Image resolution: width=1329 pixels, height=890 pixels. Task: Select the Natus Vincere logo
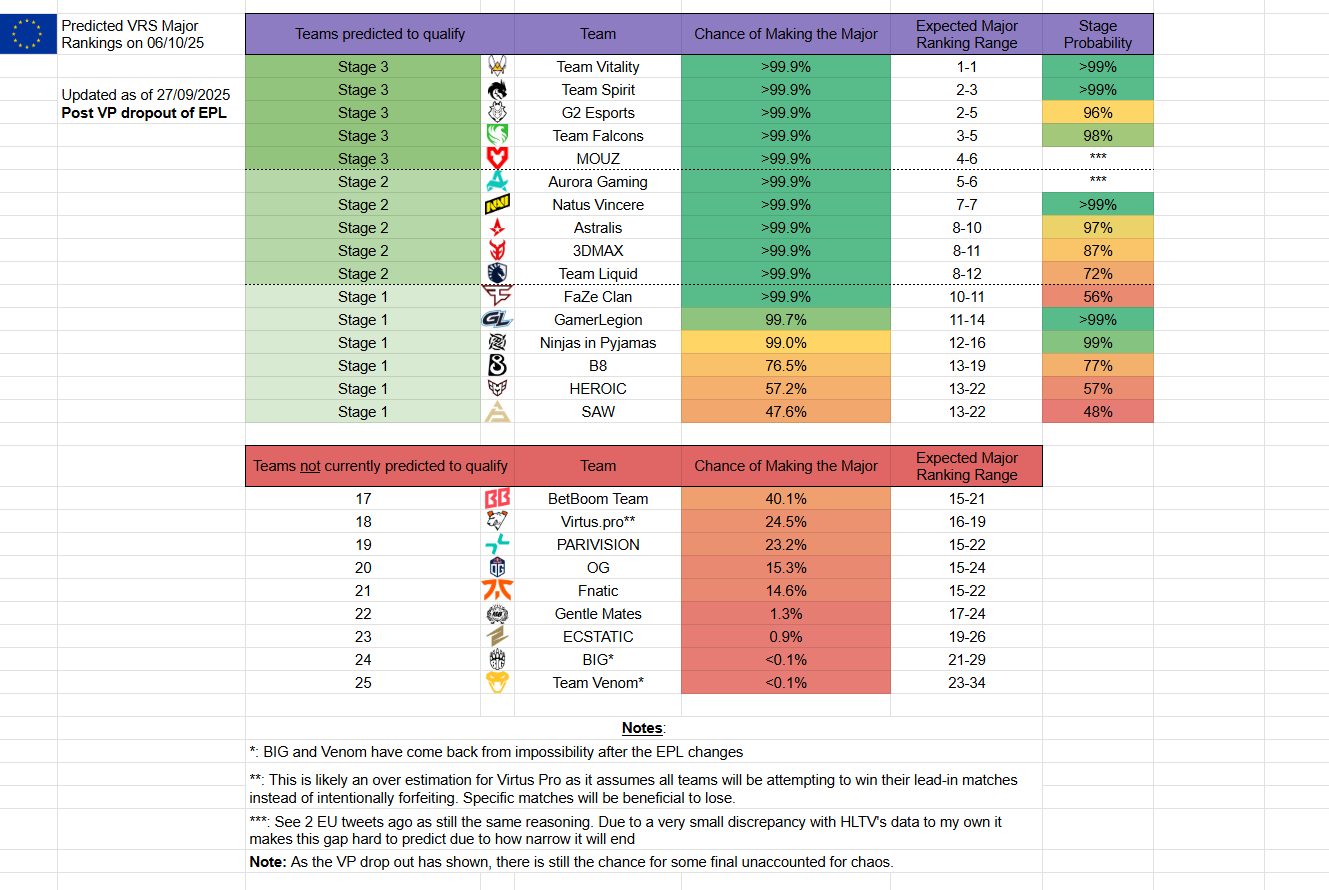(497, 205)
